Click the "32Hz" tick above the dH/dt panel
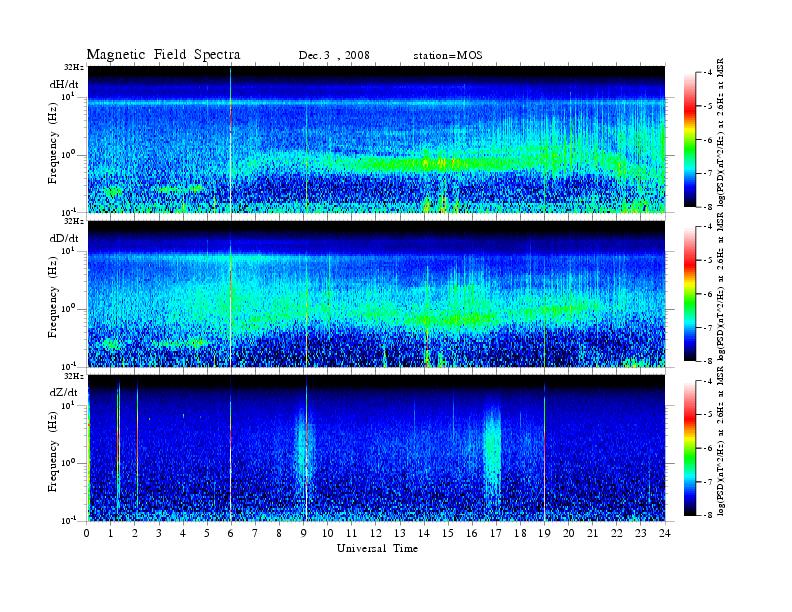This screenshot has height=612, width=792. [x=75, y=67]
